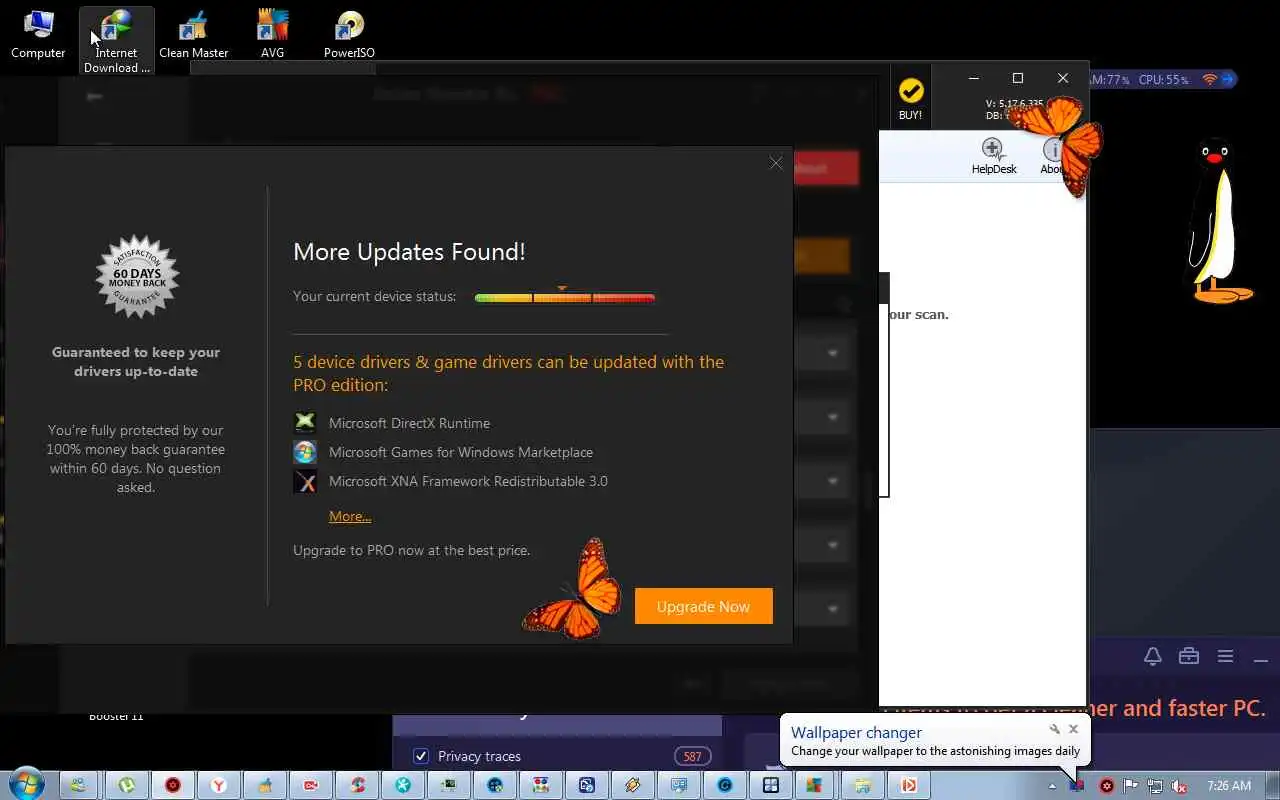Click Microsoft DirectX Runtime text

(x=409, y=423)
